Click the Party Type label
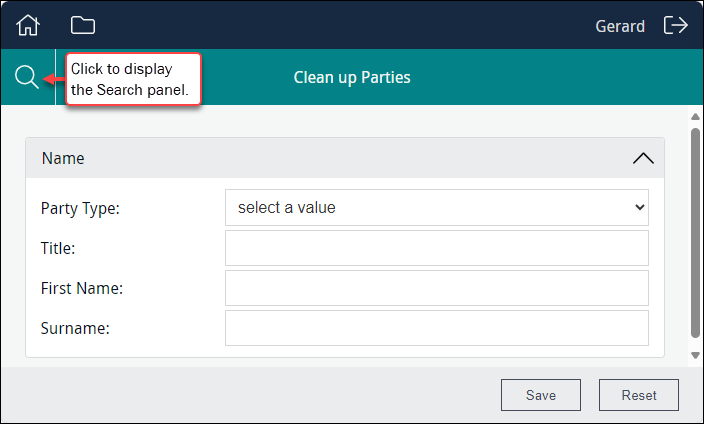This screenshot has height=424, width=704. (80, 208)
